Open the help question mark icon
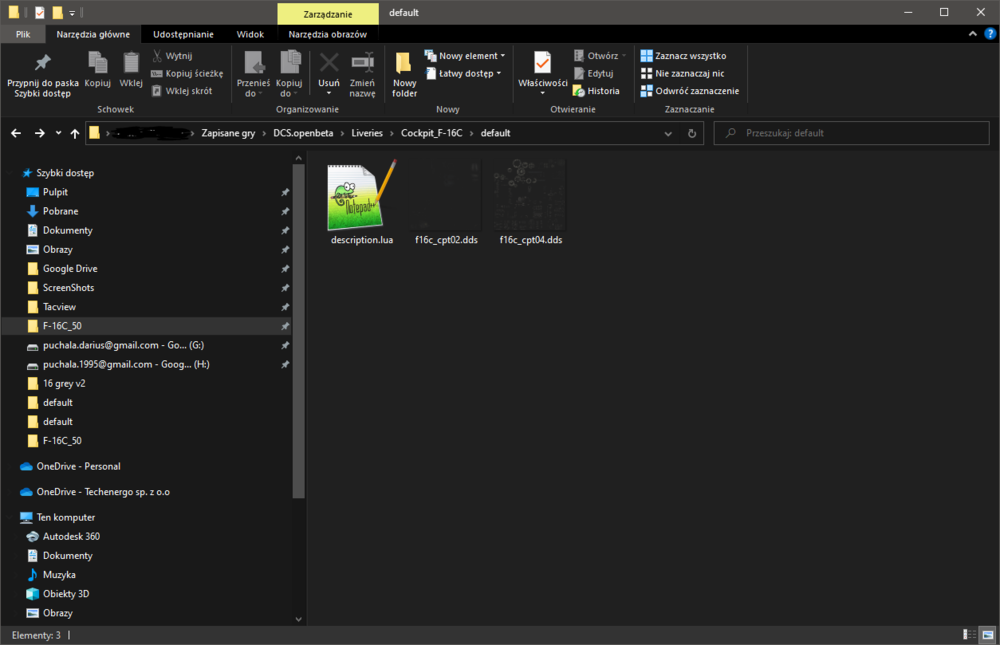Image resolution: width=1000 pixels, height=645 pixels. [x=990, y=34]
